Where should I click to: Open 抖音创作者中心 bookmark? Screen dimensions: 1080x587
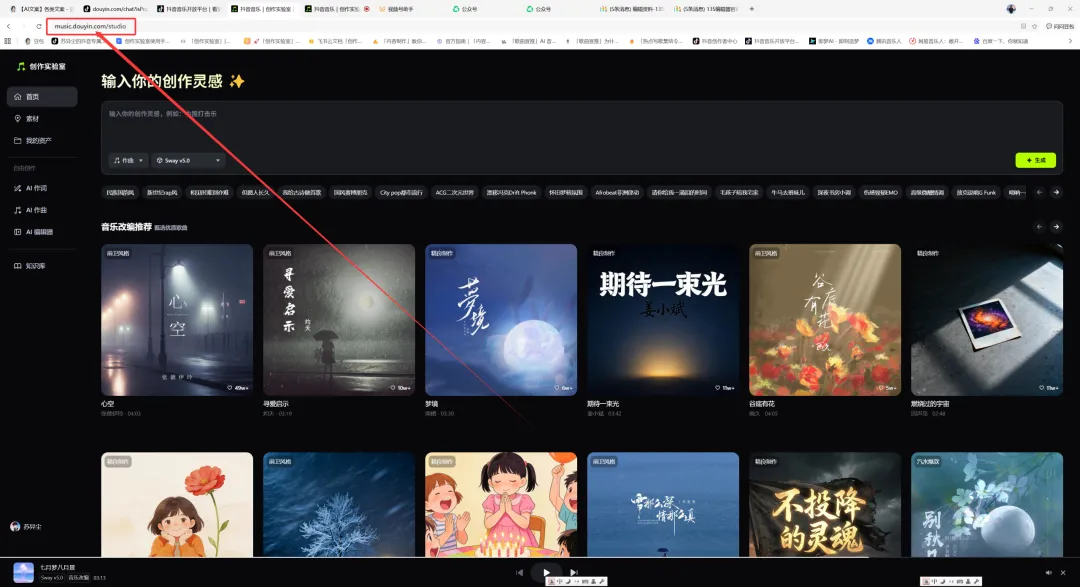click(x=715, y=41)
